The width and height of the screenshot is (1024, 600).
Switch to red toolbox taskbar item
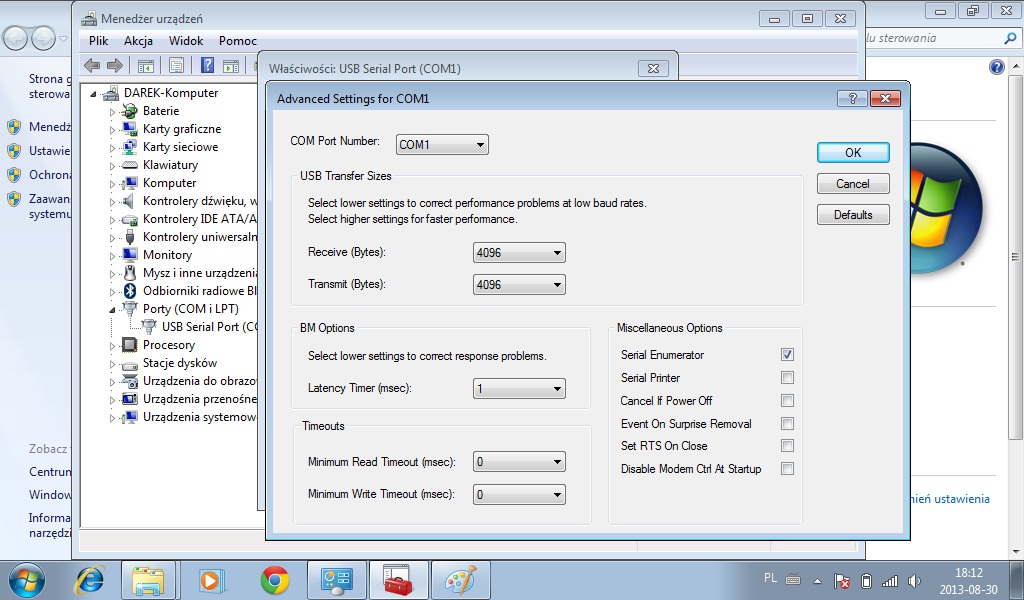point(398,580)
